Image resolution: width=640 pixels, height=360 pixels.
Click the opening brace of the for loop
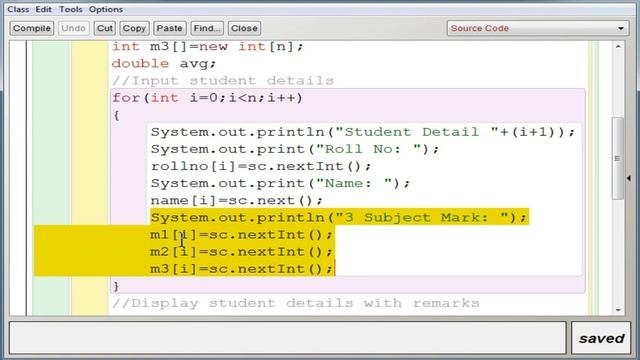pyautogui.click(x=117, y=115)
